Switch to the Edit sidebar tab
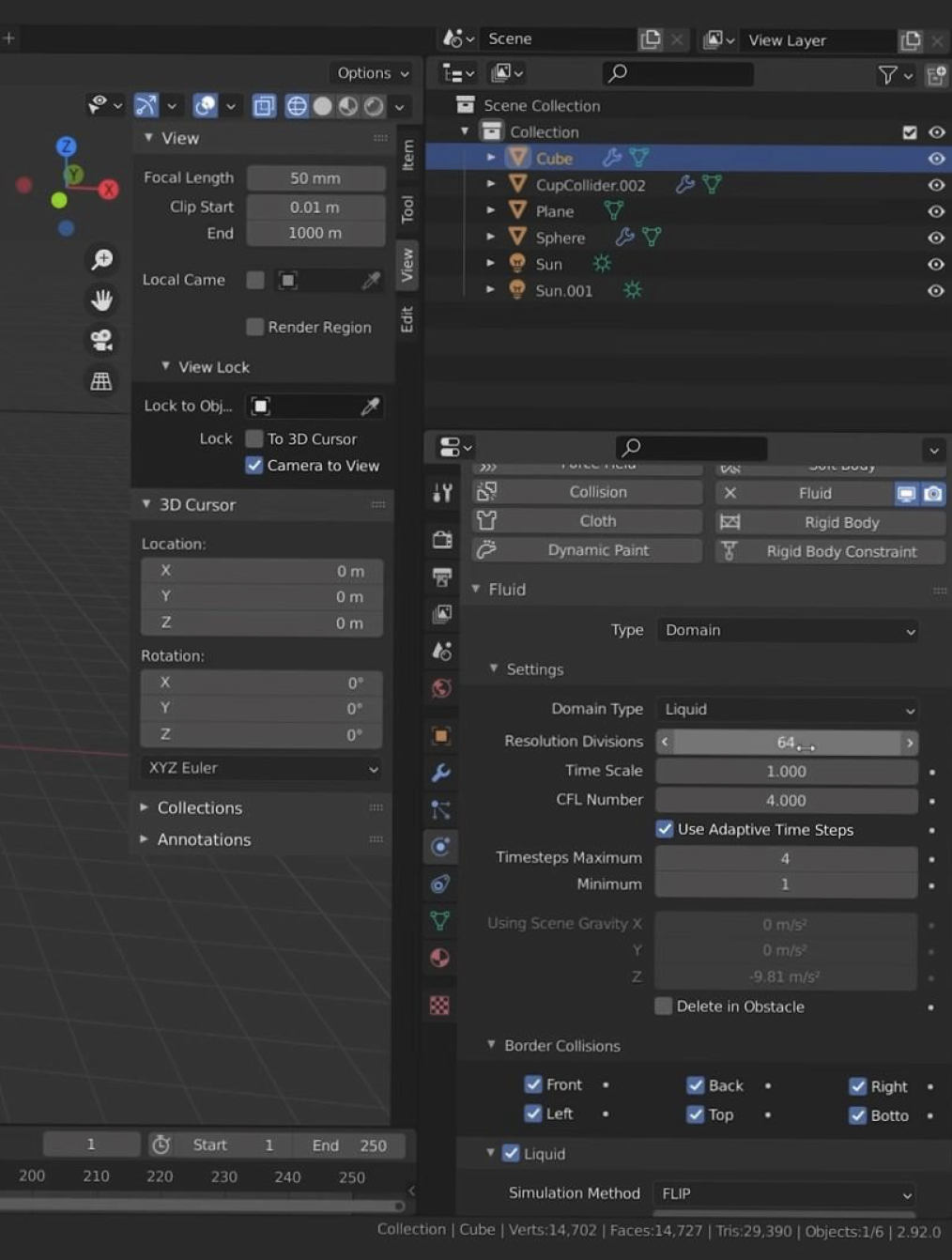952x1260 pixels. [407, 319]
